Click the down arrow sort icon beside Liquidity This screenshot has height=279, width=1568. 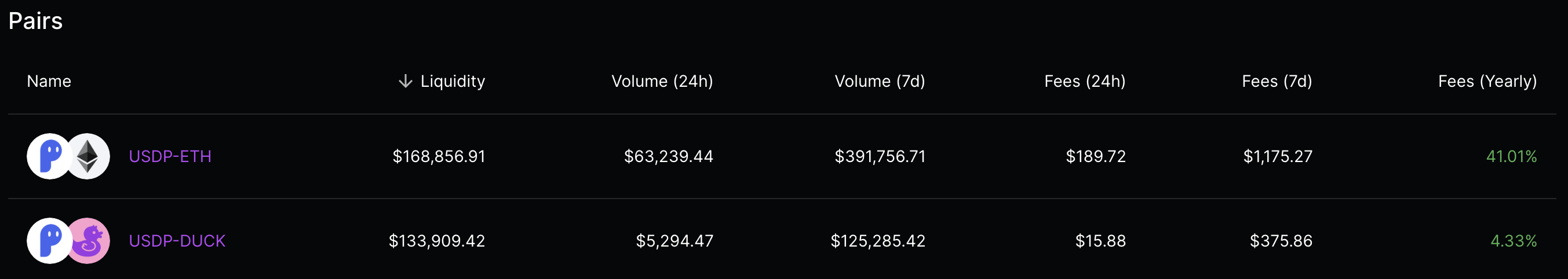click(x=406, y=82)
